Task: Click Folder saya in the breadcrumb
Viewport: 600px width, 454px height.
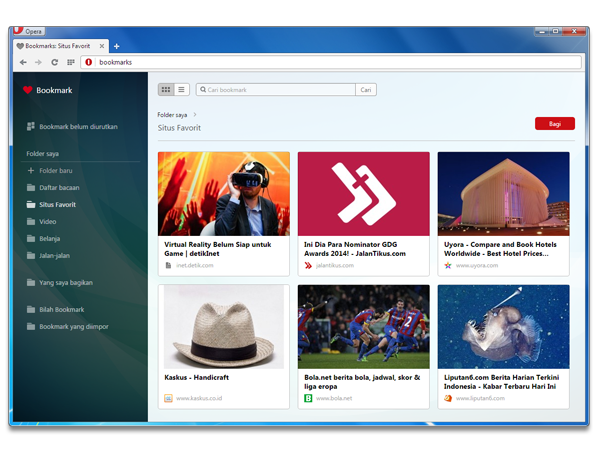Action: (174, 115)
